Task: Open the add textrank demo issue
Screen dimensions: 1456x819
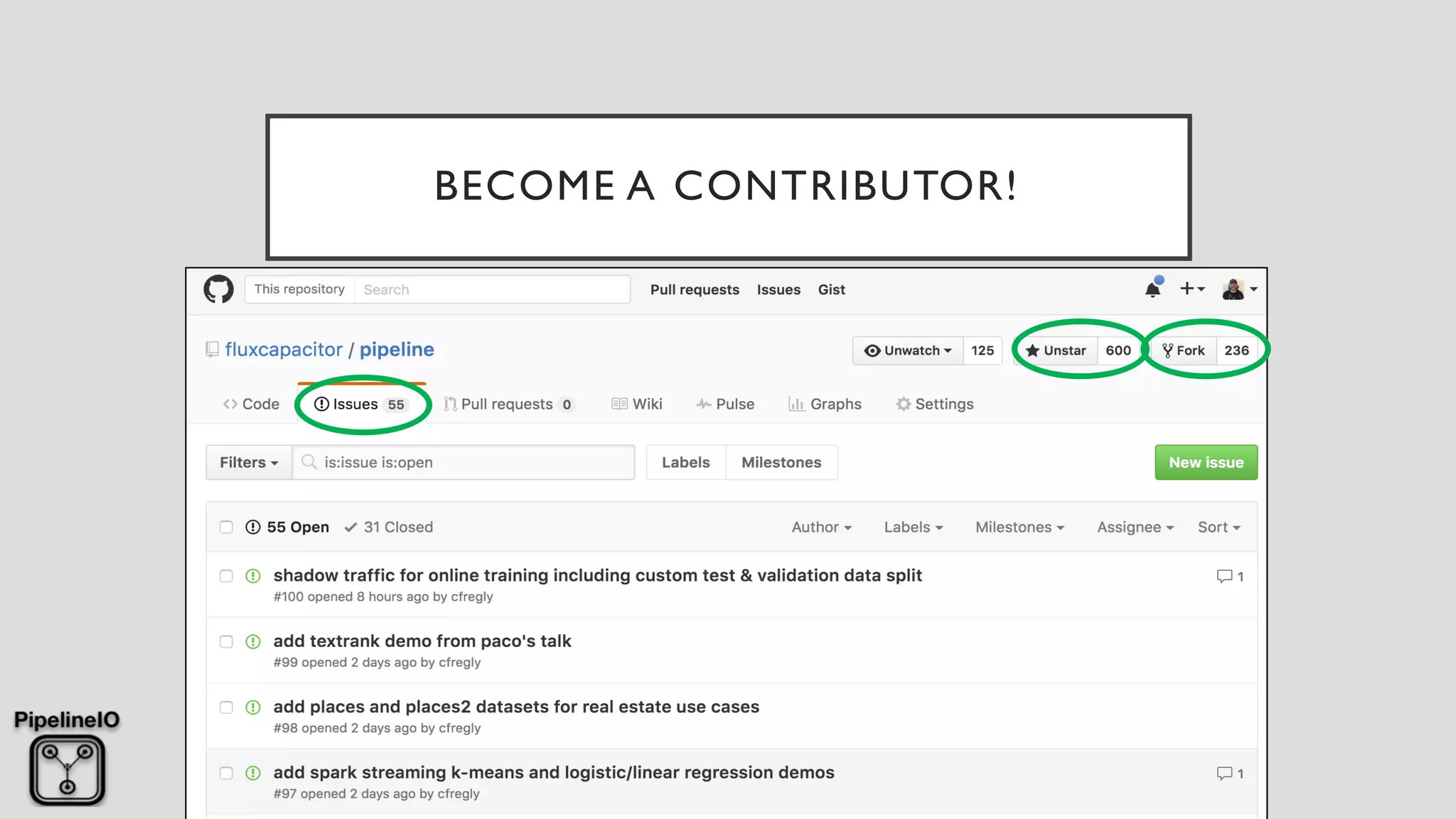Action: coord(422,641)
